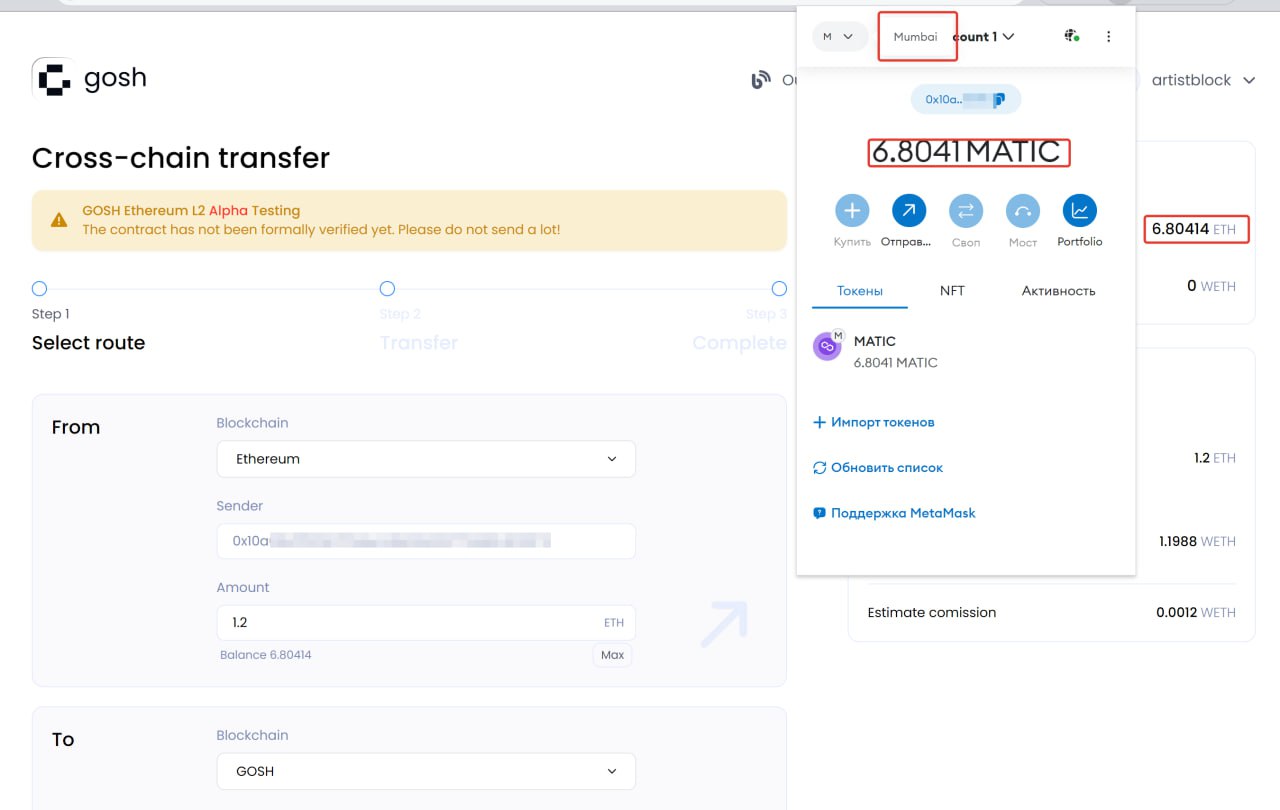Open the artistblock user dropdown

click(1203, 80)
